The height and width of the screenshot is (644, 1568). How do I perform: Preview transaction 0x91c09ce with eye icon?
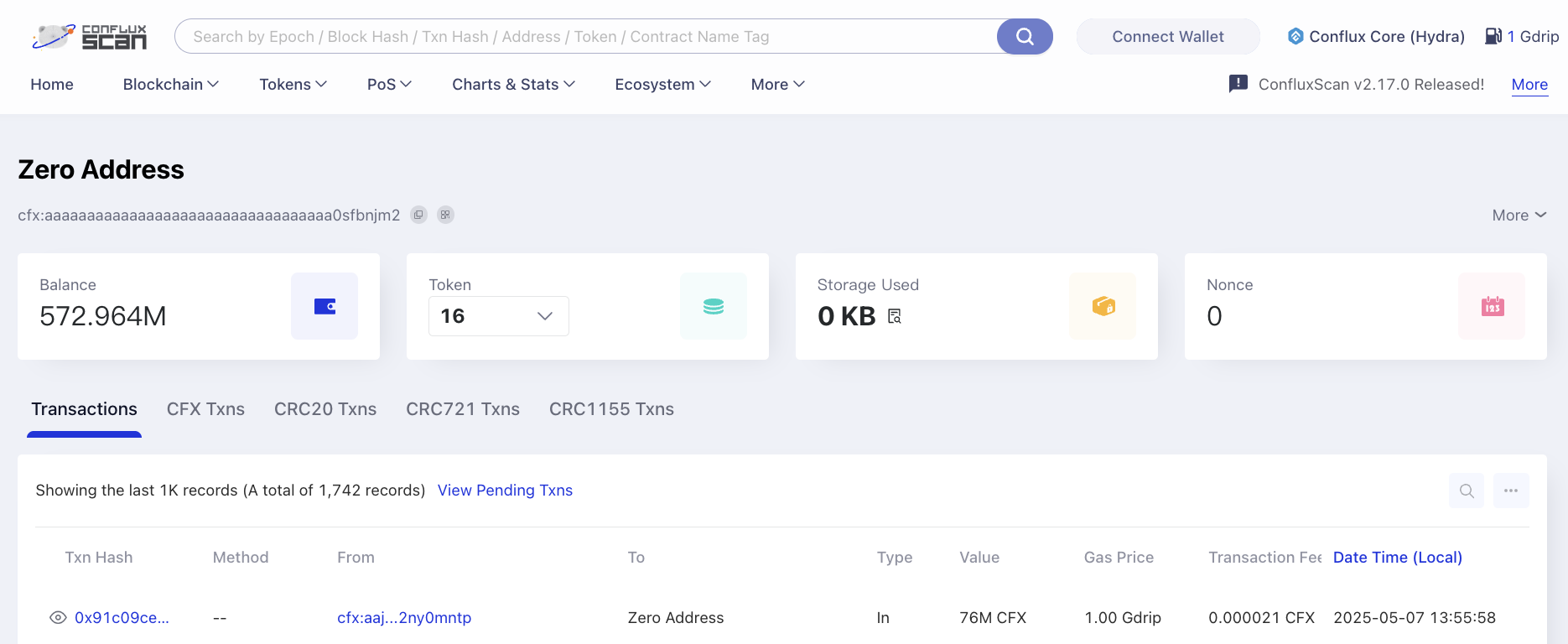[x=58, y=618]
